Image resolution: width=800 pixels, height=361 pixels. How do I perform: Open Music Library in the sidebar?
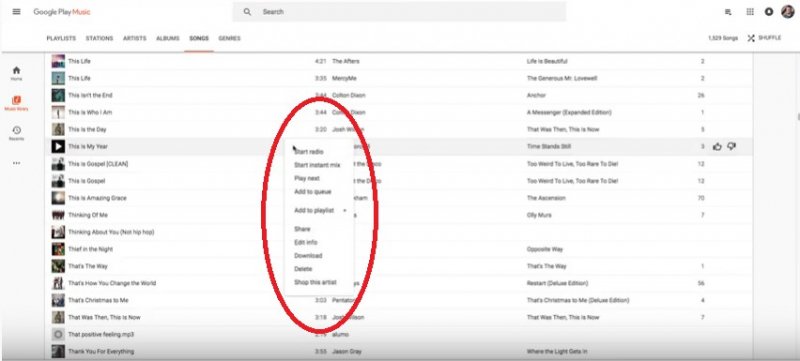pos(16,102)
